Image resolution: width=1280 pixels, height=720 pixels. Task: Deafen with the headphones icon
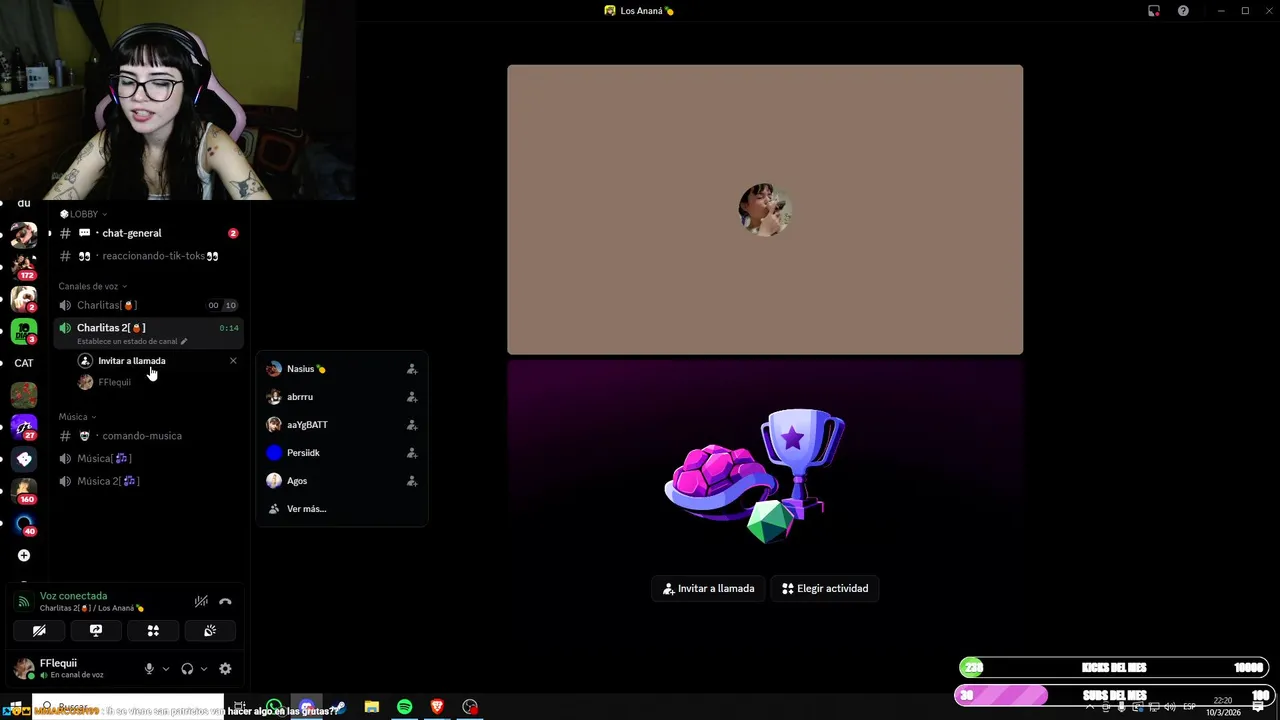187,669
